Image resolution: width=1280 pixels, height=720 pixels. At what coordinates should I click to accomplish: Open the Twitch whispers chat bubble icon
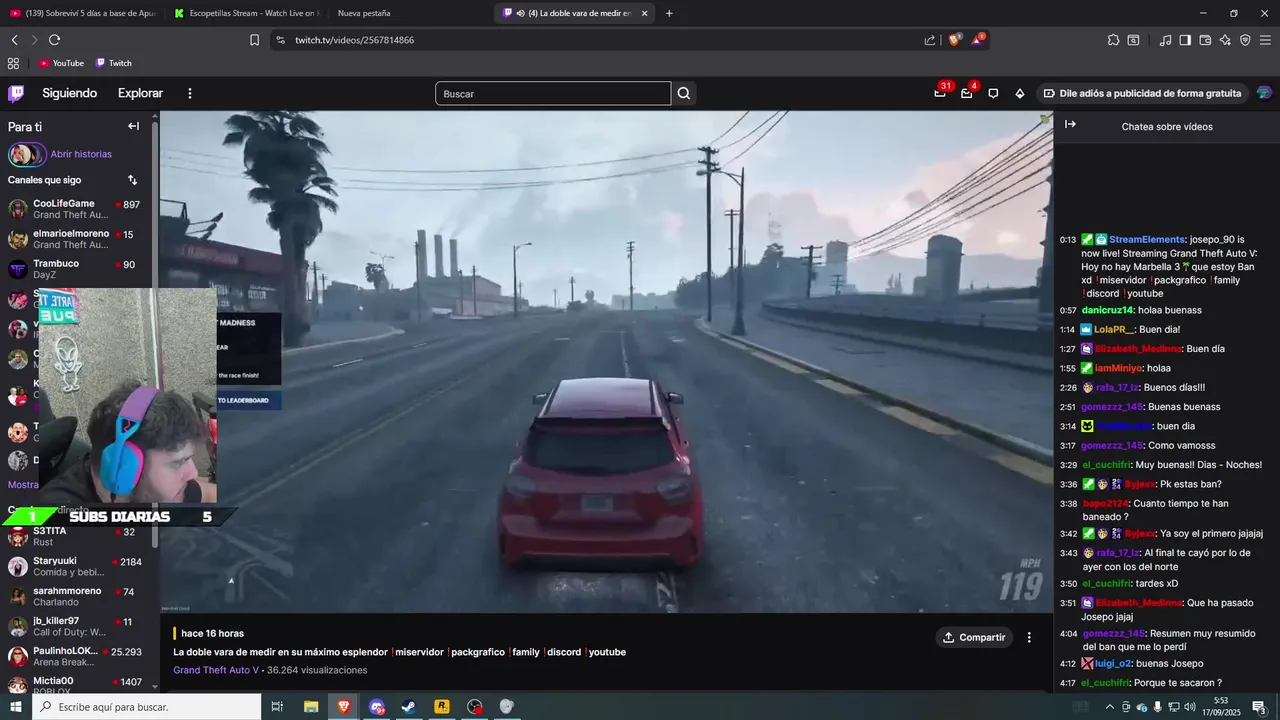993,93
